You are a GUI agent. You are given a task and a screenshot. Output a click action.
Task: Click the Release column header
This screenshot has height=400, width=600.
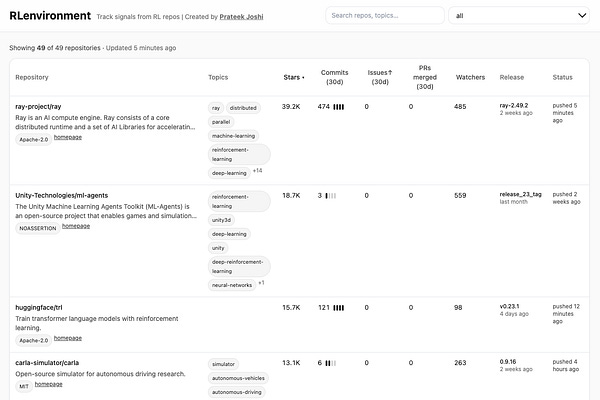(x=512, y=77)
